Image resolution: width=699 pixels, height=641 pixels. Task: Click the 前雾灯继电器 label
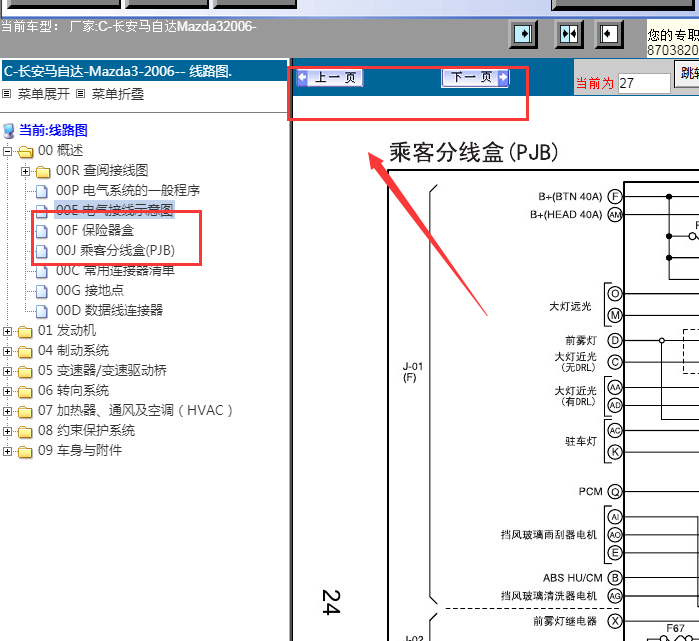(565, 621)
